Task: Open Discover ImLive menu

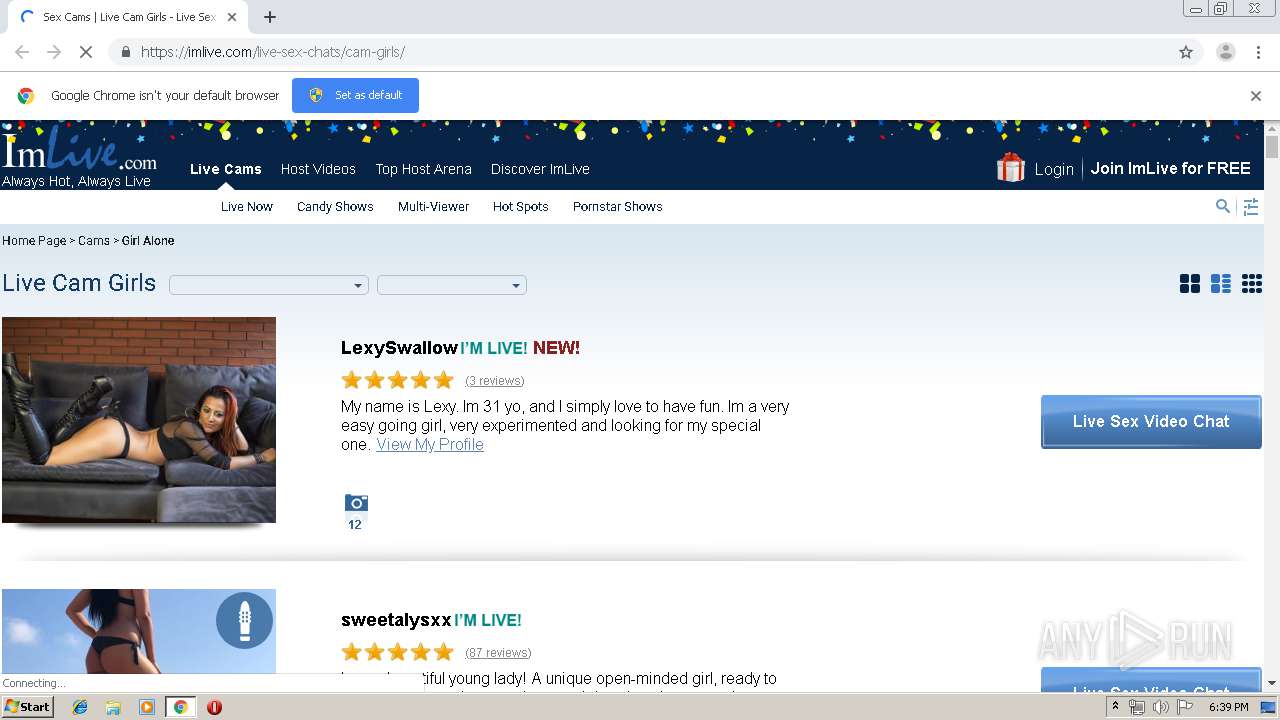Action: pyautogui.click(x=540, y=169)
